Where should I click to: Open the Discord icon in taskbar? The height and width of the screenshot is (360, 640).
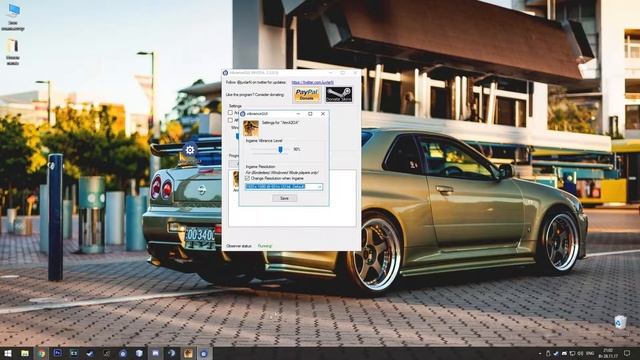(156, 353)
